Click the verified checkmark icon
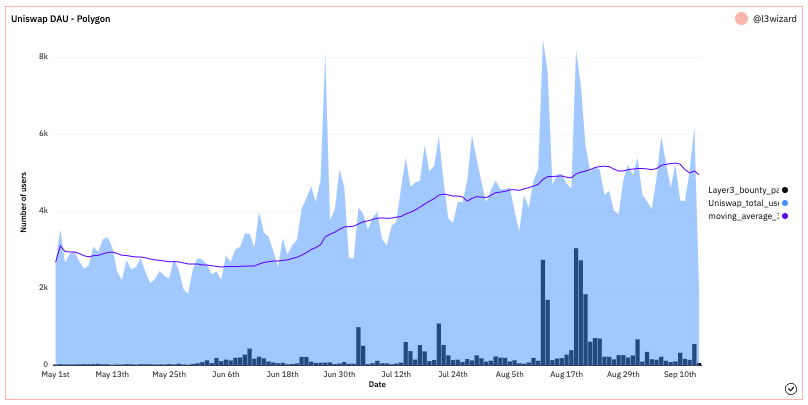 (x=791, y=389)
